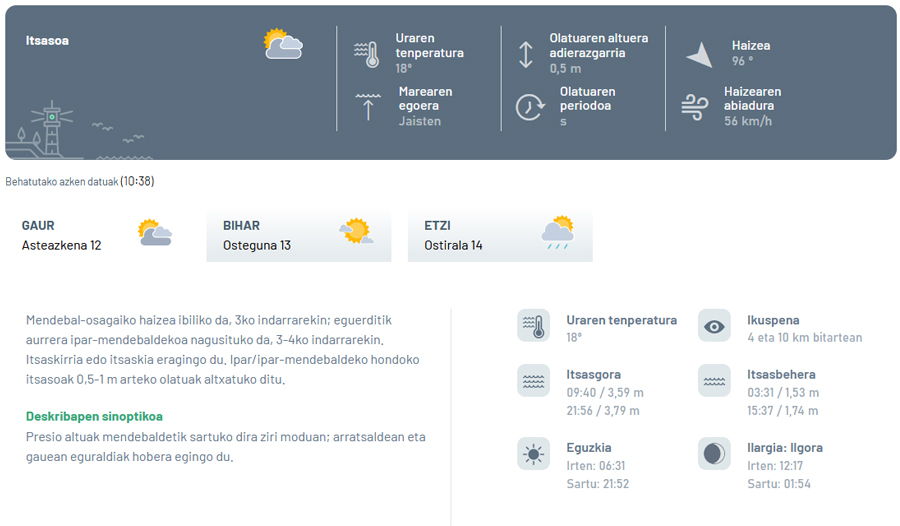The width and height of the screenshot is (900, 526).
Task: Click the Itsasoa banner title
Action: pos(47,41)
